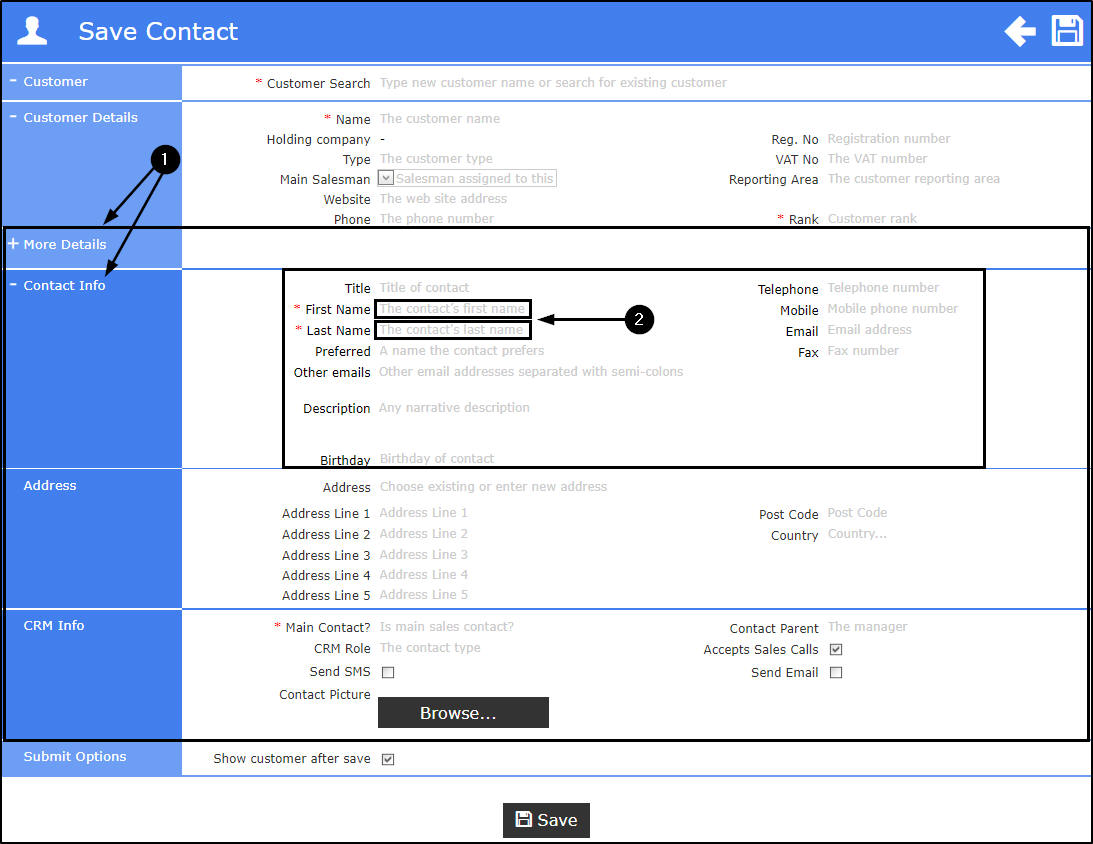Select the CRM Info section heading
Screen dimensions: 1093x844
[54, 625]
